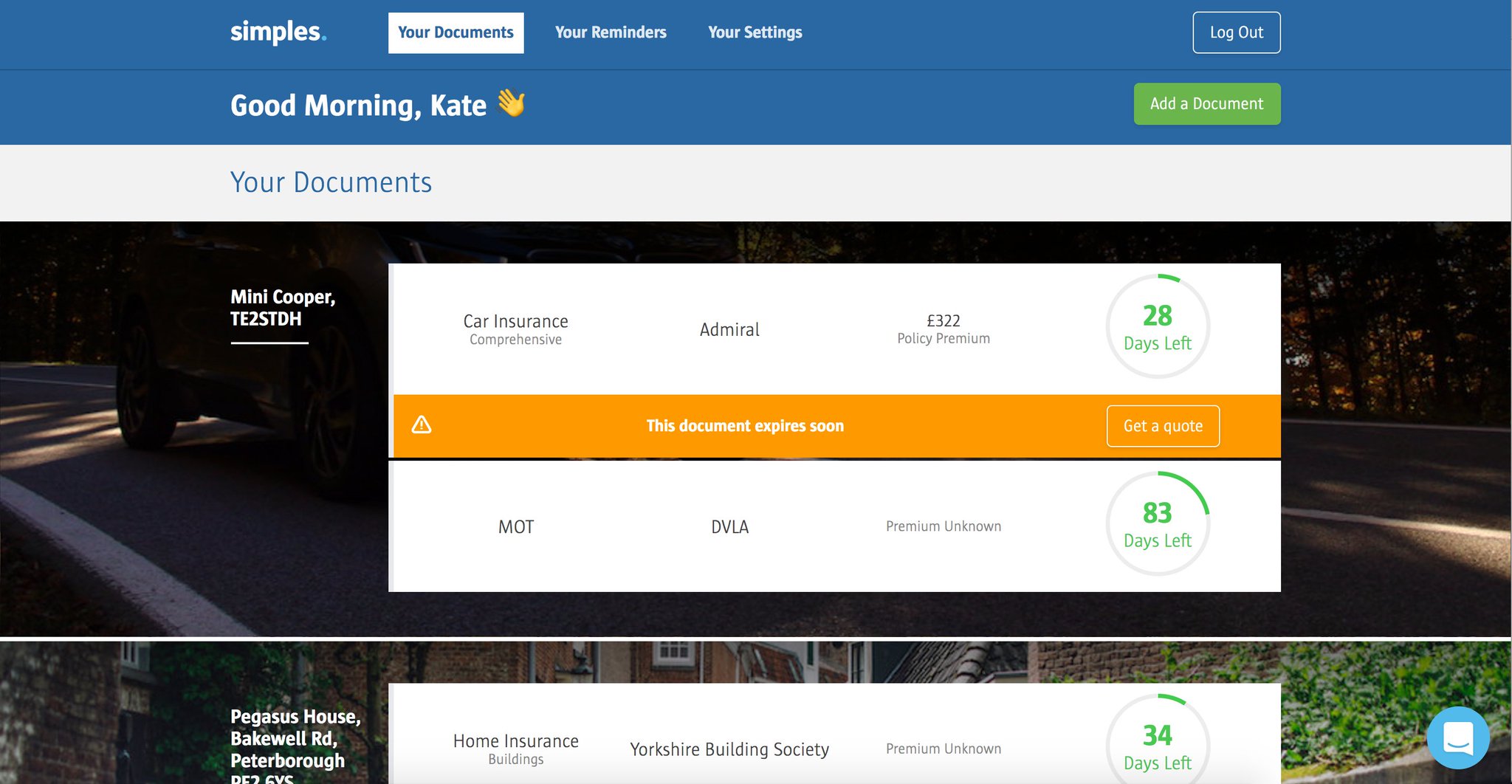Open the MOT document row

click(x=834, y=526)
